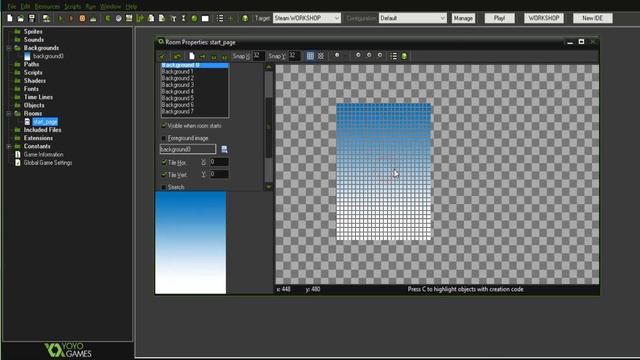Open Global Game Settings in tree
The width and height of the screenshot is (640, 360).
(x=48, y=163)
